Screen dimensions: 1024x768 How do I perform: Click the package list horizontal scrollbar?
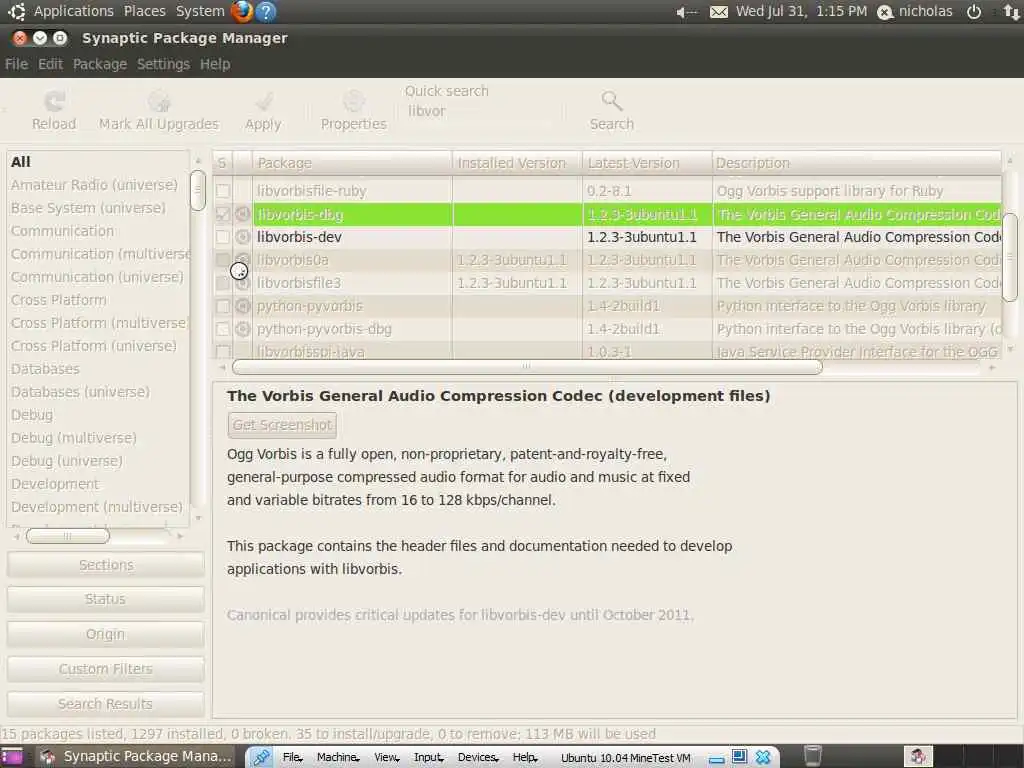(x=527, y=367)
